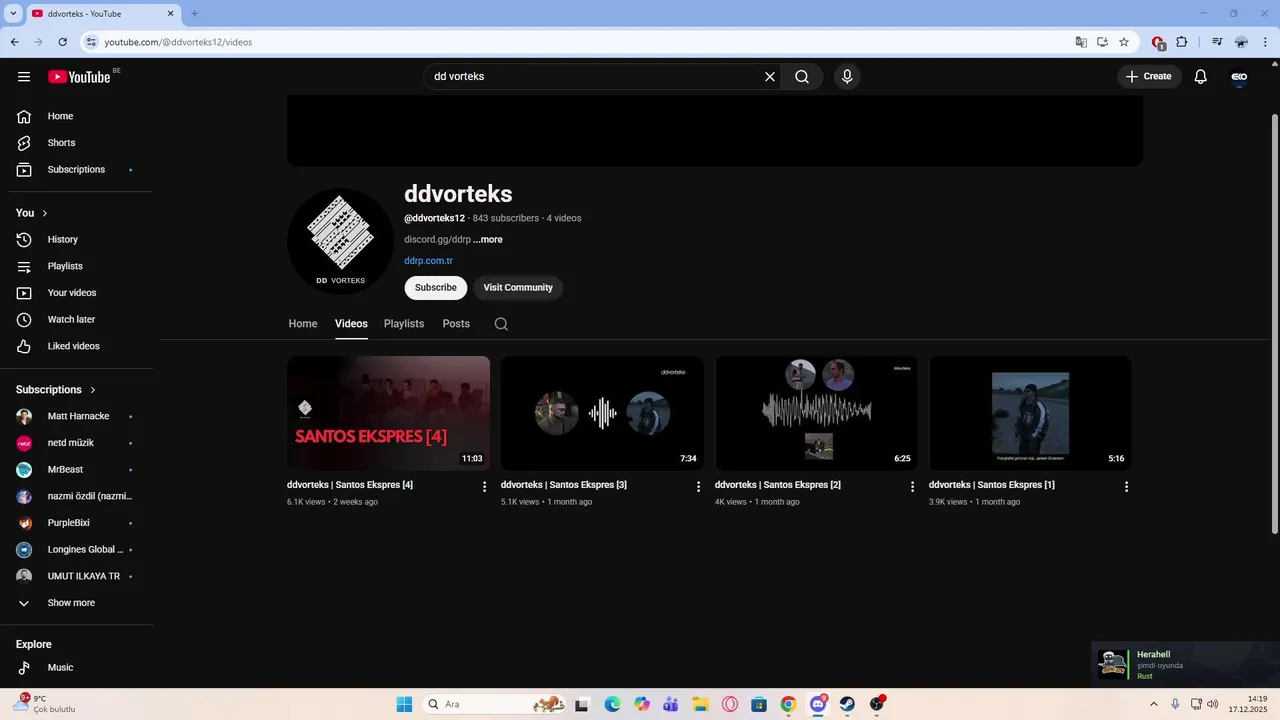Click the install app icon in address bar

tap(1102, 42)
